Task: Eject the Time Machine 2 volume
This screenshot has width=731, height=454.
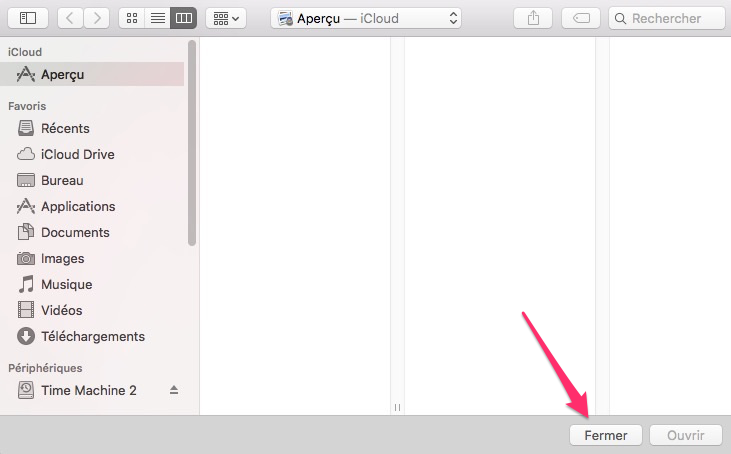Action: click(x=174, y=390)
